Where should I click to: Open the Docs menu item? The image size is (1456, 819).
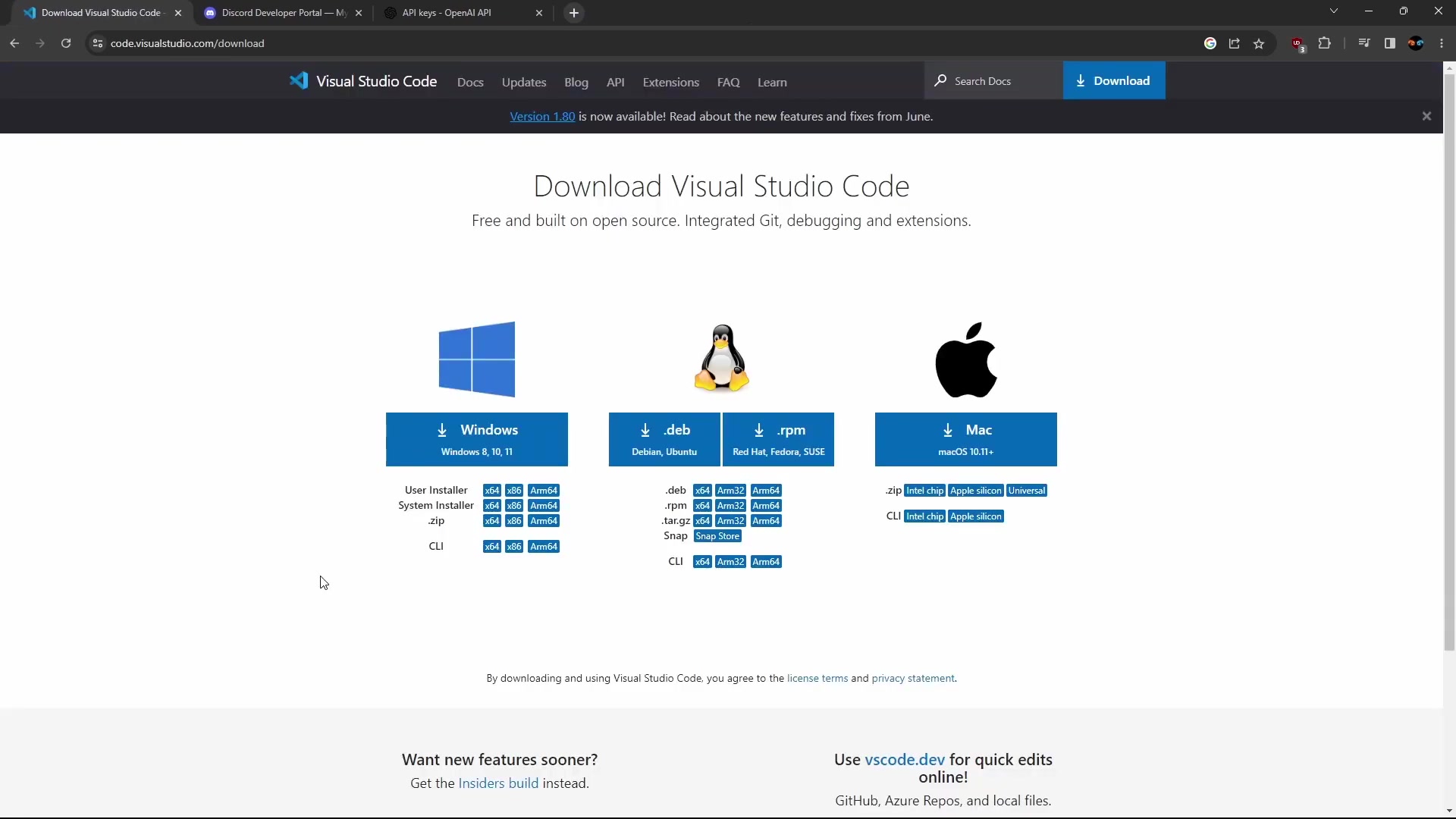point(470,82)
